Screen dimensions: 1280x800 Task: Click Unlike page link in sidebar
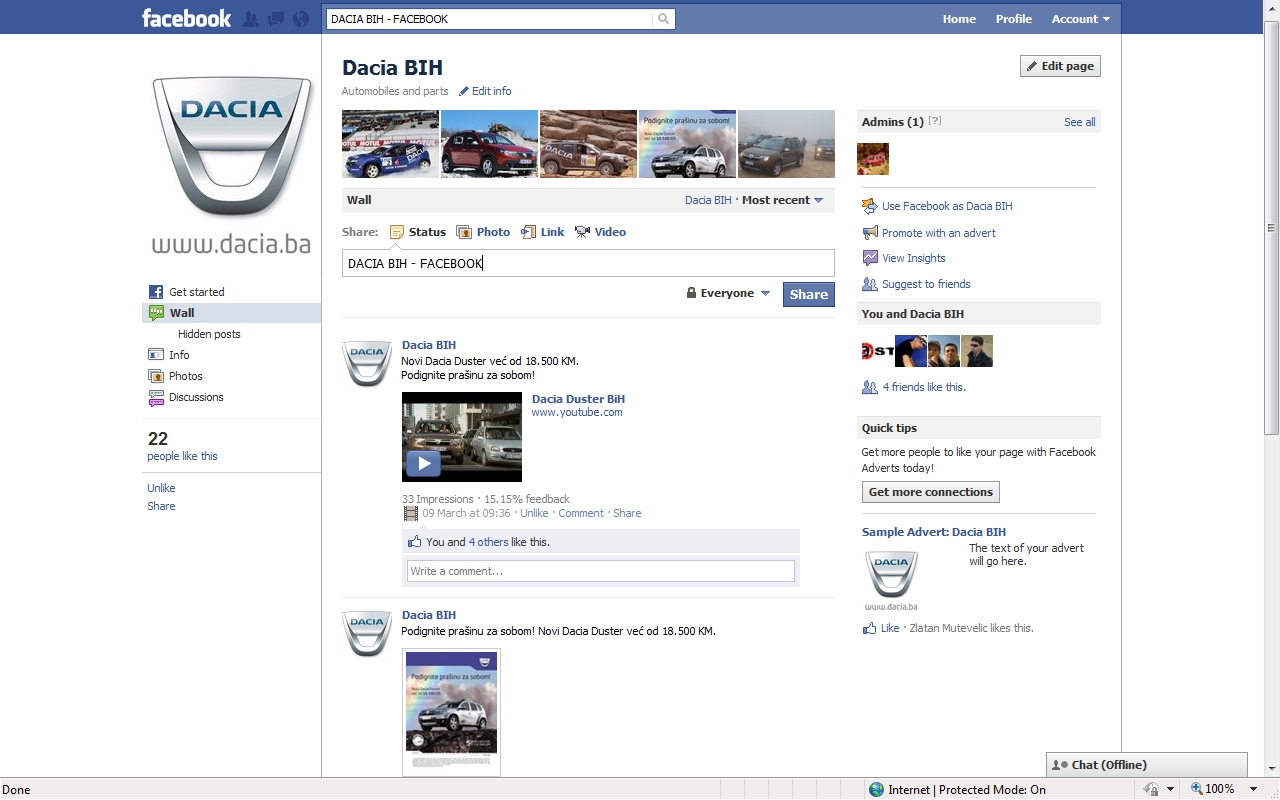(161, 488)
